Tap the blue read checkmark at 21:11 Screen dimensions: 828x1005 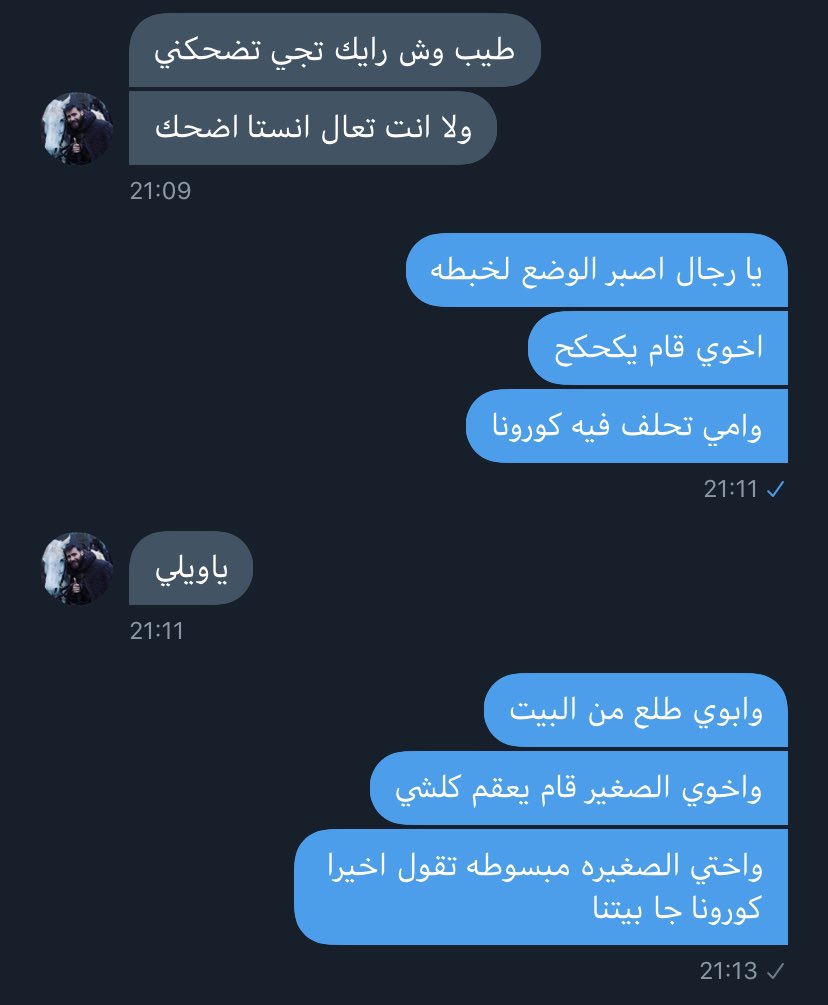pos(775,490)
